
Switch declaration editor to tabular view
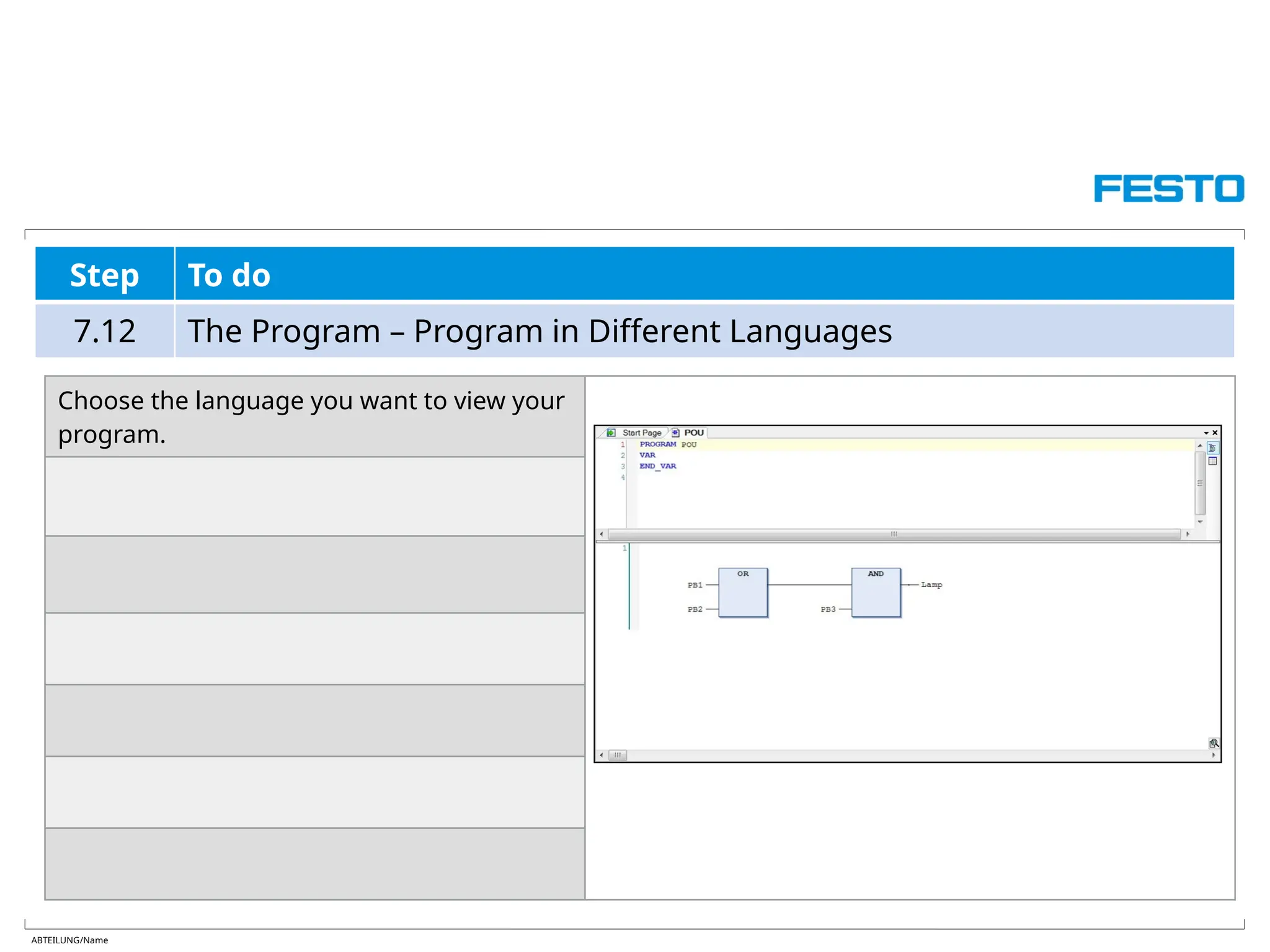pos(1212,461)
